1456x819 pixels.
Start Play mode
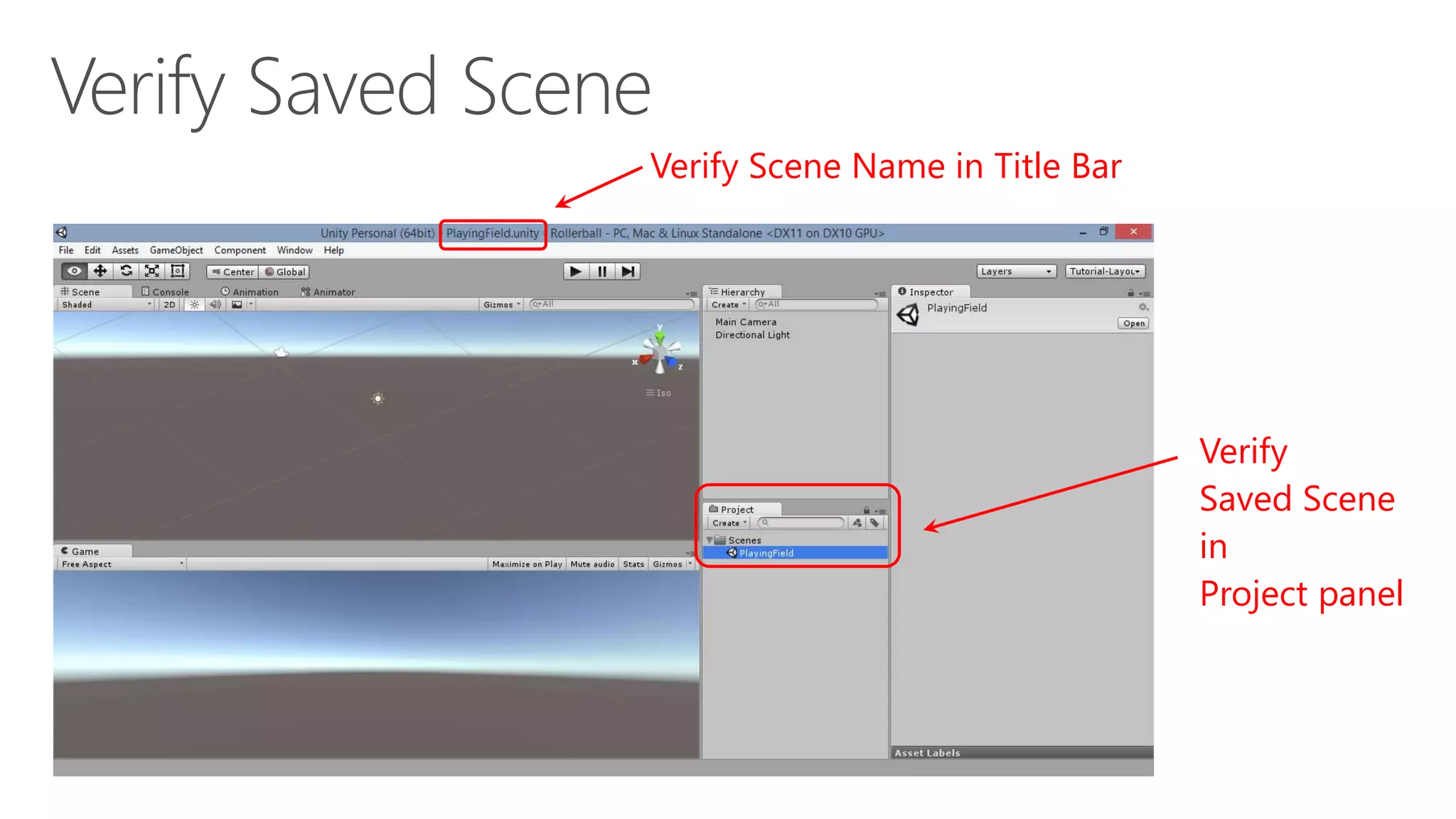point(576,271)
